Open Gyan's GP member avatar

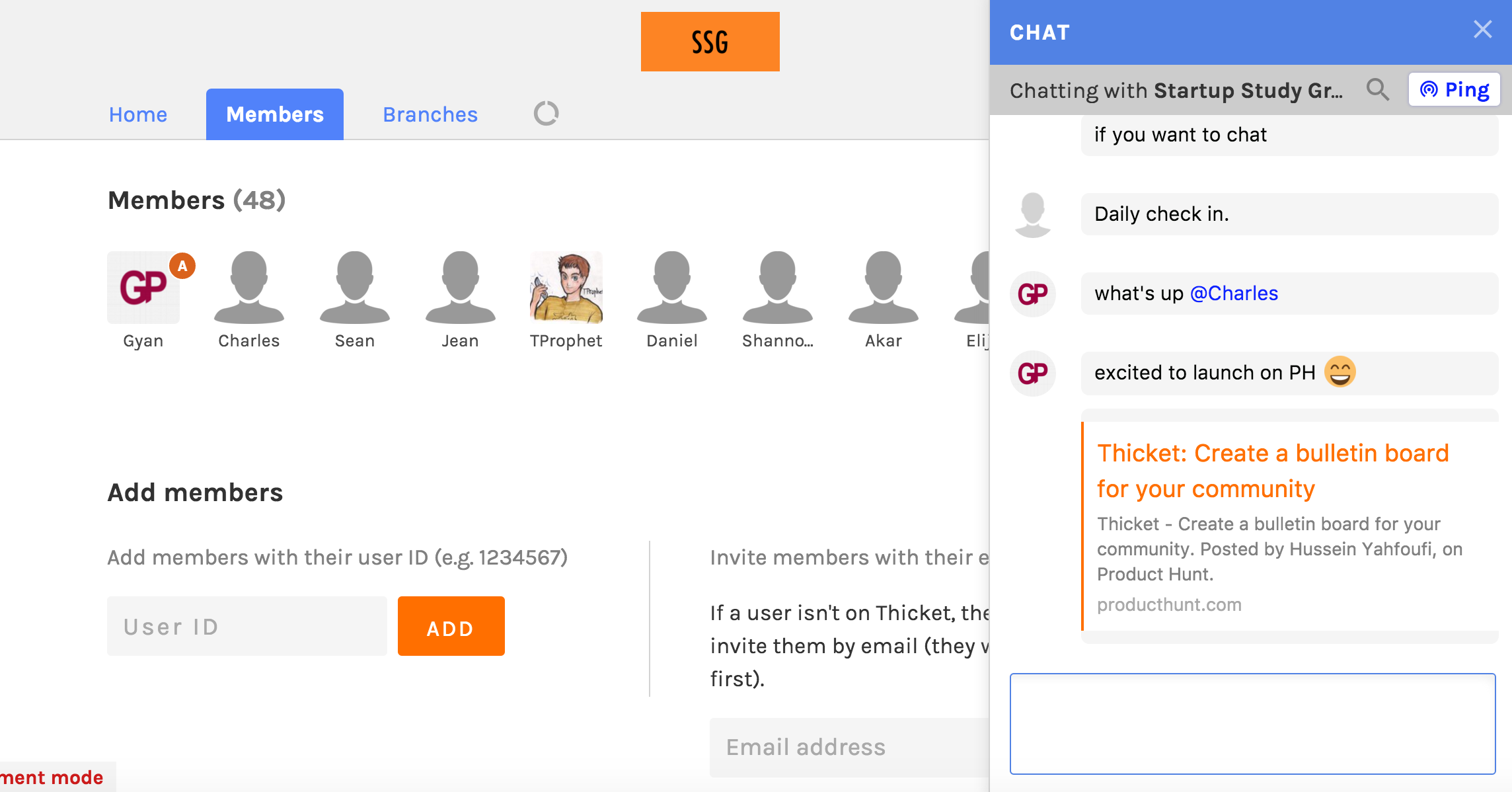tap(143, 288)
